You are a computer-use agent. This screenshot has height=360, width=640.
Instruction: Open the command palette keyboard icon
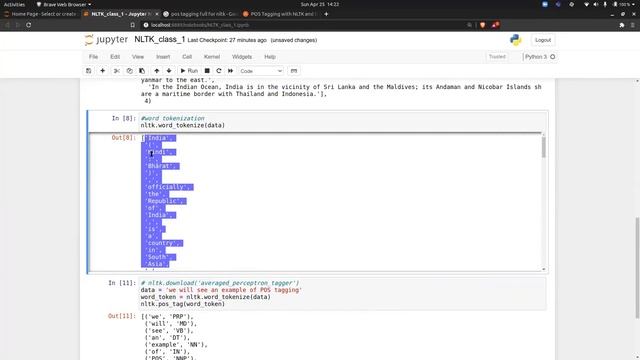pos(294,71)
